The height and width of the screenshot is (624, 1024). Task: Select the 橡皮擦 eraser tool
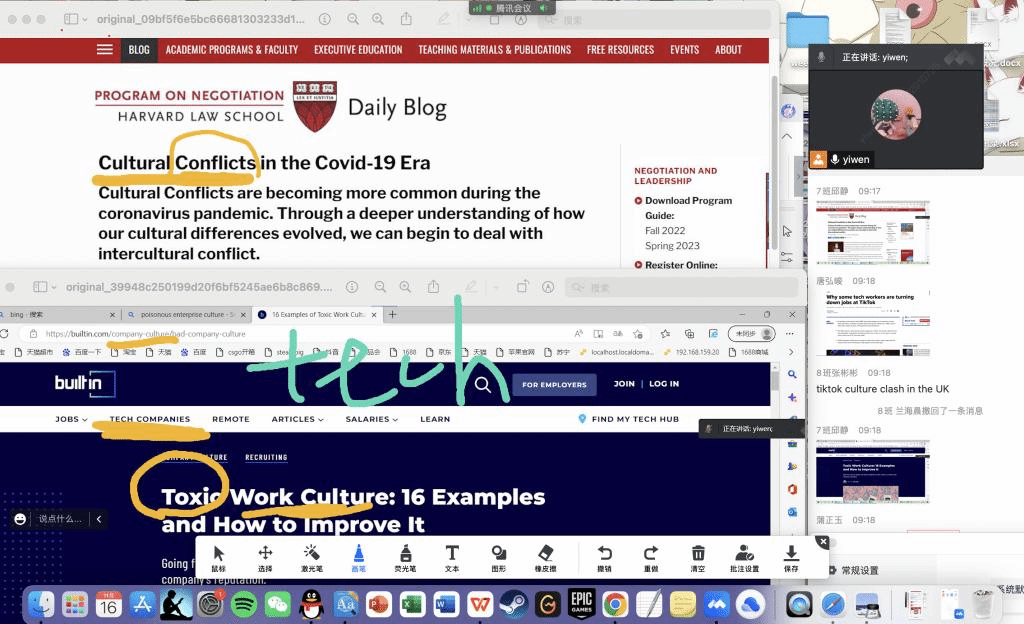(545, 559)
